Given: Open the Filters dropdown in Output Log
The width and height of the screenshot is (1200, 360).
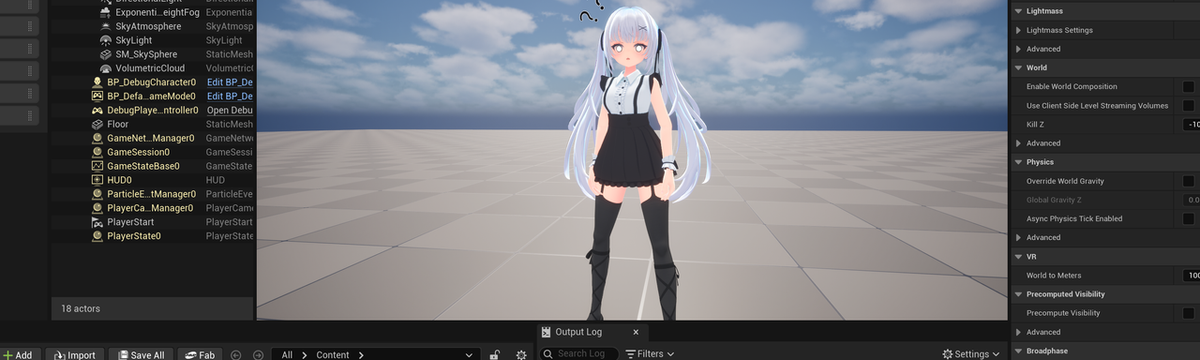Looking at the screenshot, I should [650, 354].
